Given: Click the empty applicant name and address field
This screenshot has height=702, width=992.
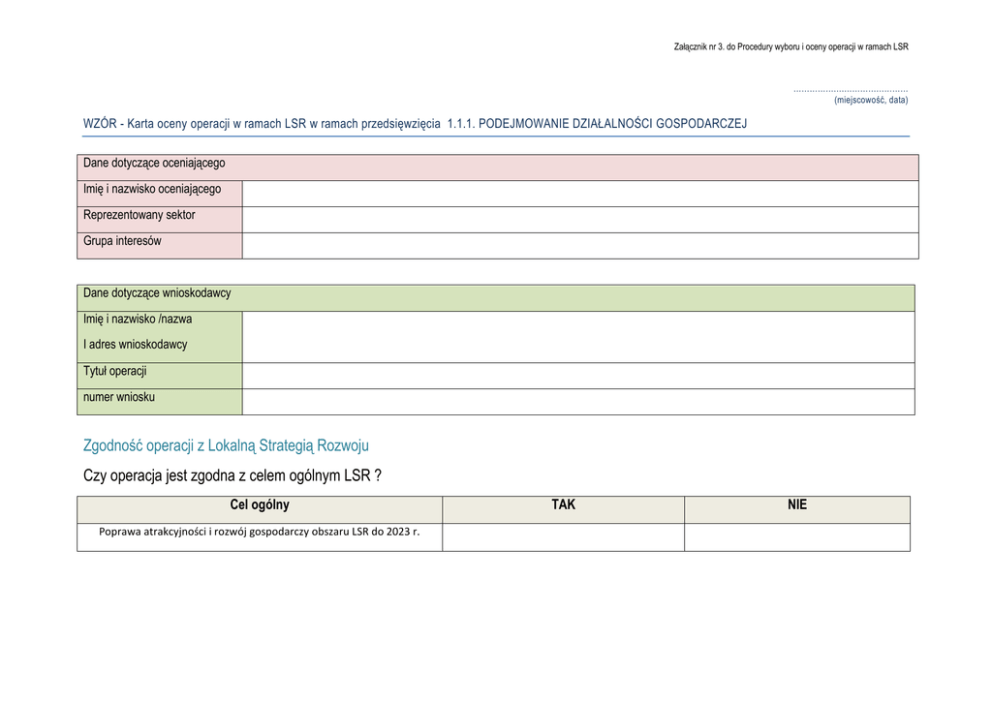Looking at the screenshot, I should [x=580, y=336].
